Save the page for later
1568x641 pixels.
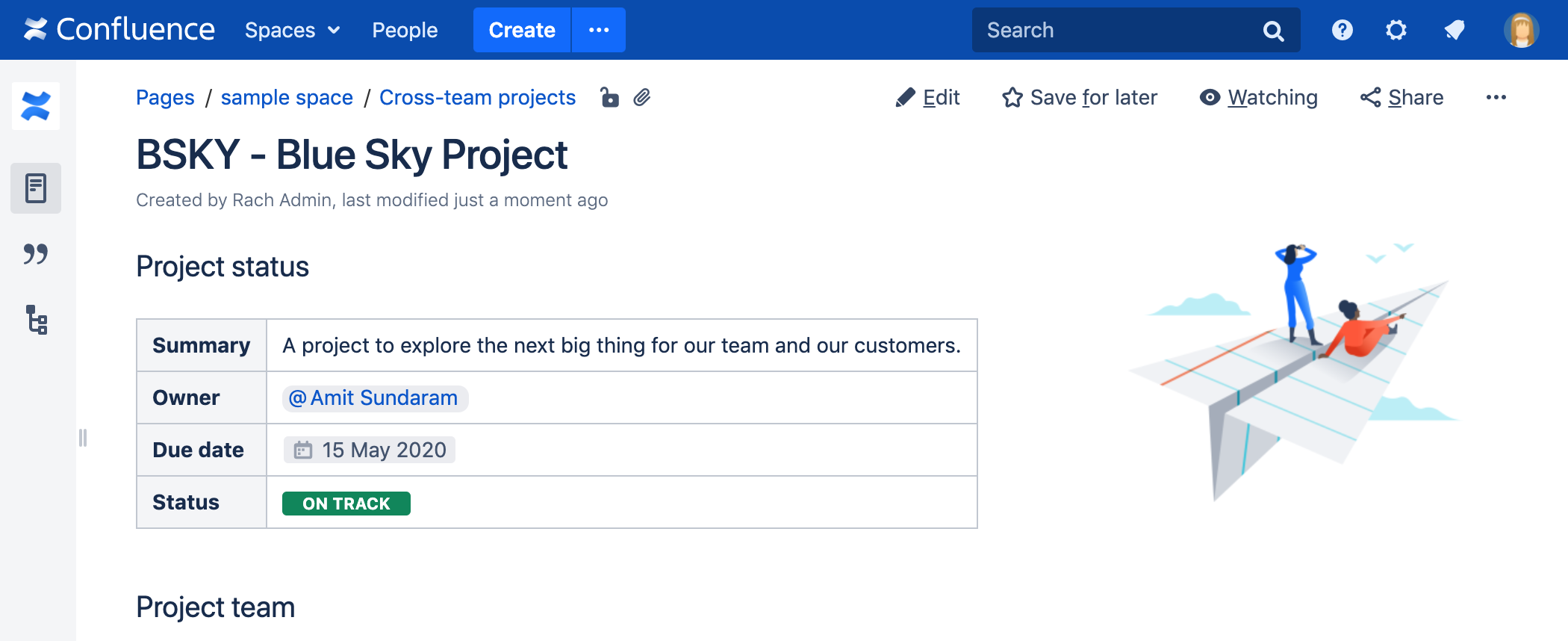click(1080, 98)
